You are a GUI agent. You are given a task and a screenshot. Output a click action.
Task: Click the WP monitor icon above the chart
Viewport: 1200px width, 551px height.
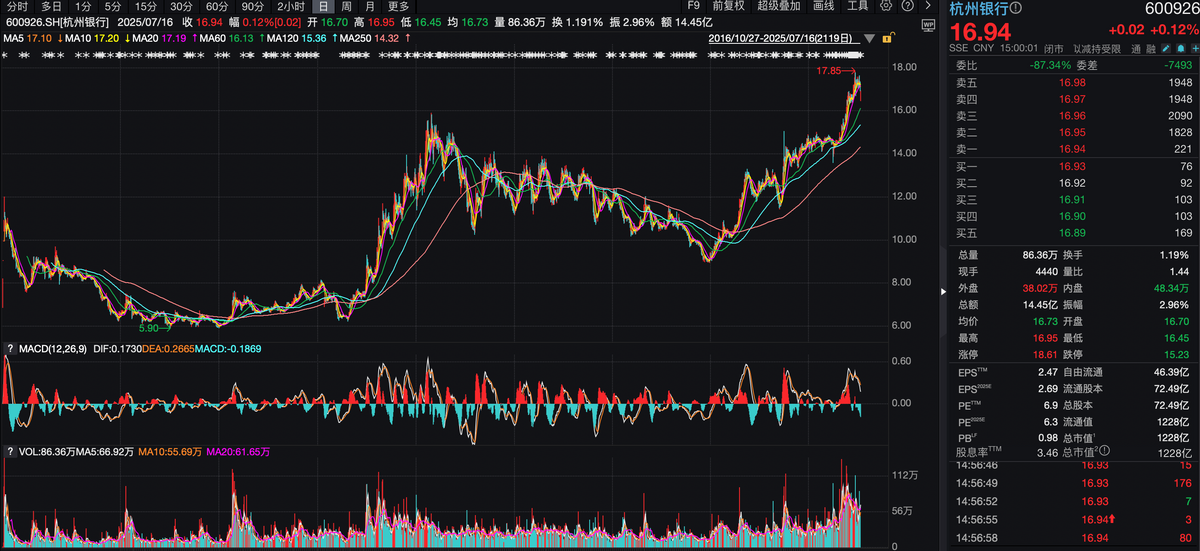pyautogui.click(x=929, y=22)
